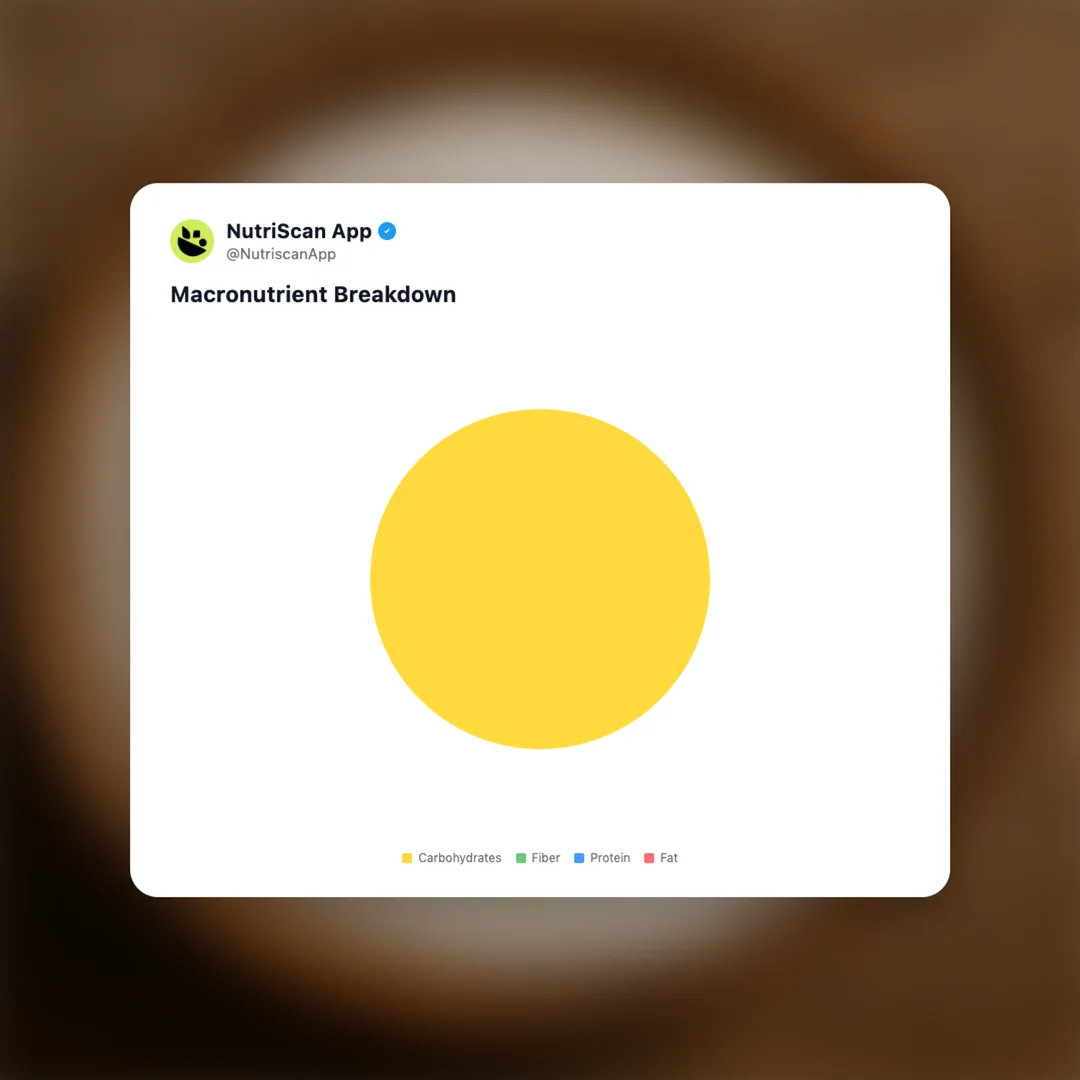Image resolution: width=1080 pixels, height=1080 pixels.
Task: Select the yellow Carbohydrates pie slice
Action: pos(540,579)
